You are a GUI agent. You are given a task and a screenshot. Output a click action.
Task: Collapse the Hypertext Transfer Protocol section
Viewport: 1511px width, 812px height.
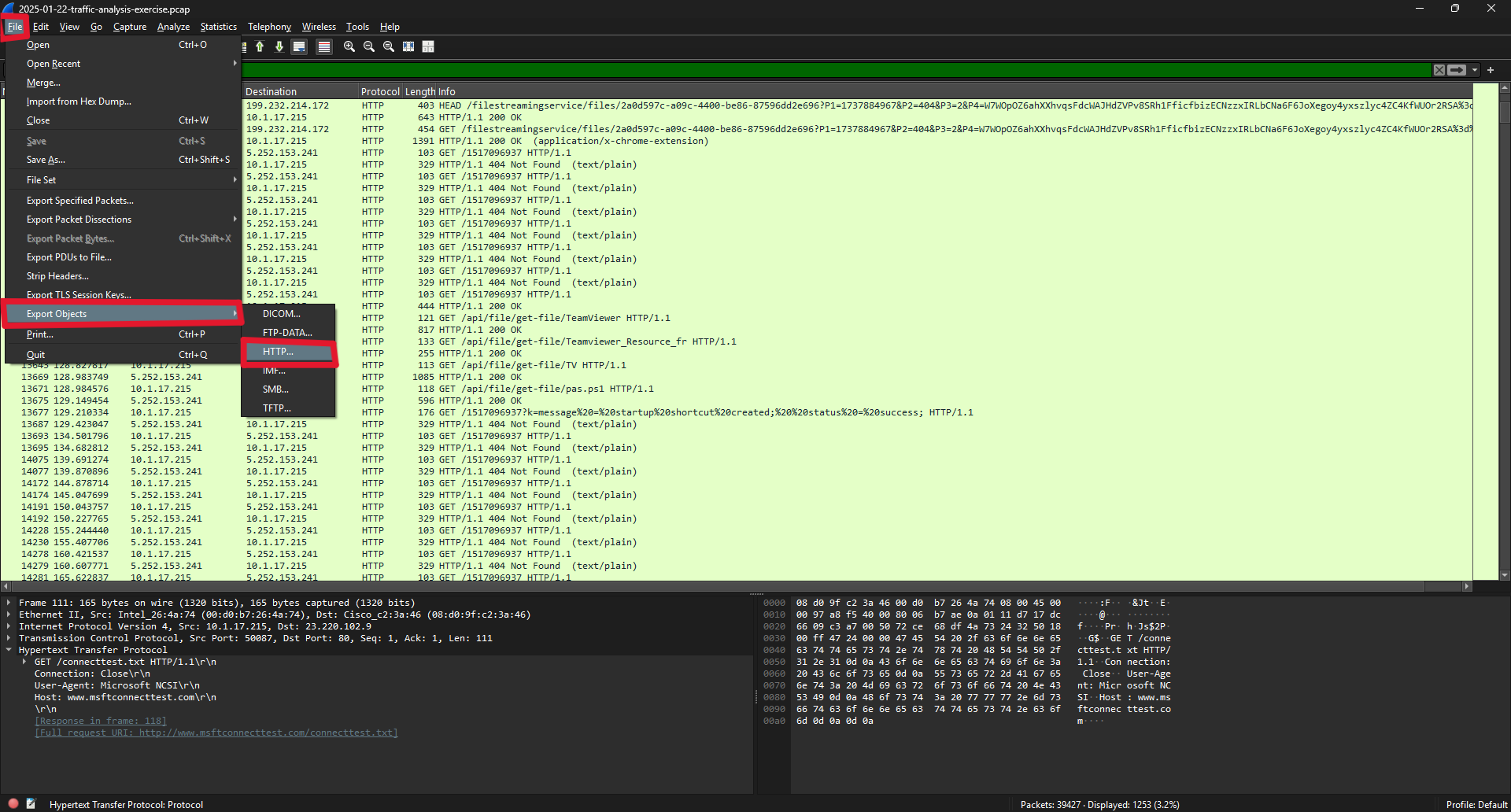tap(9, 651)
